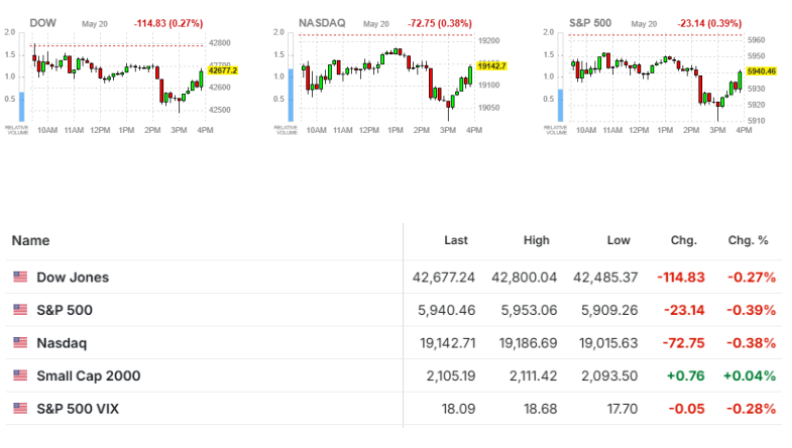Click S&P 500 VIX last value 18.09

459,409
